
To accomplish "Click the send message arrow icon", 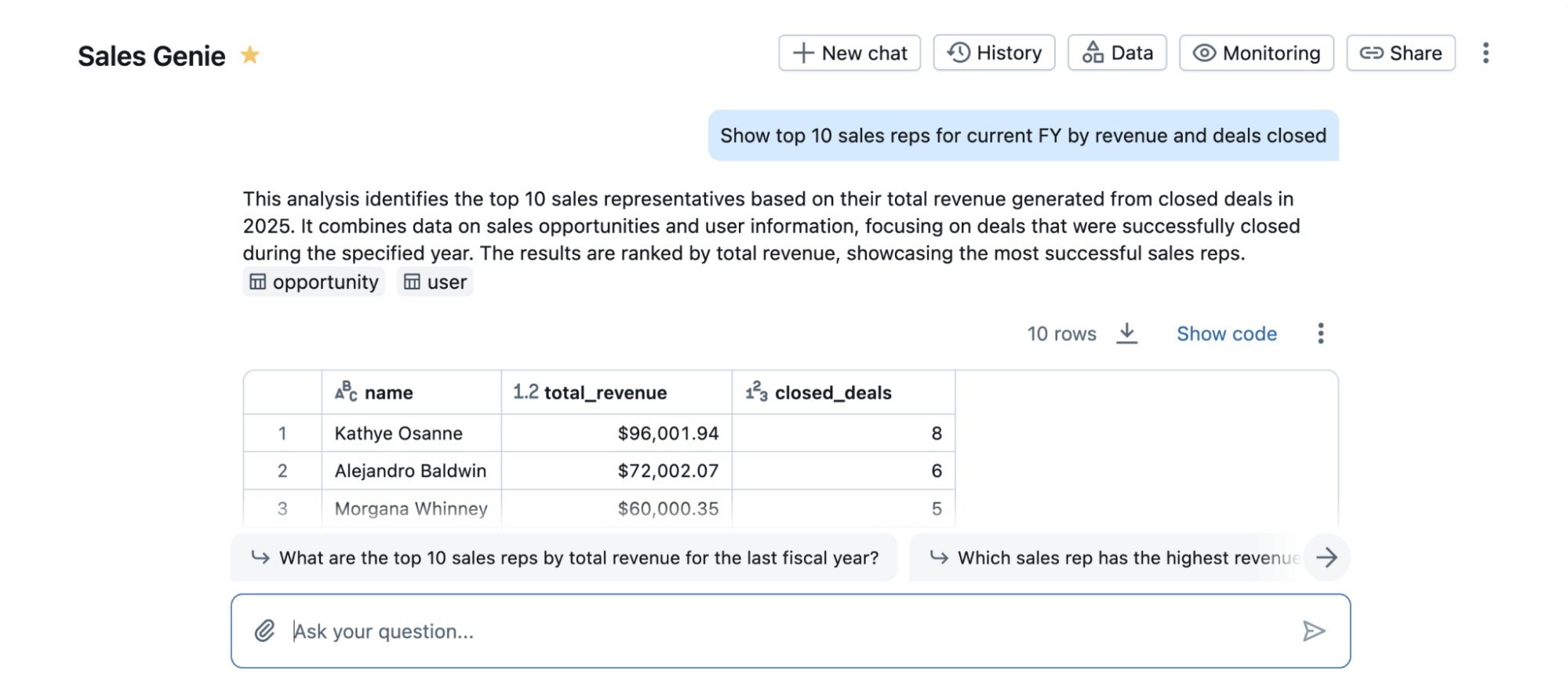I will (x=1313, y=631).
